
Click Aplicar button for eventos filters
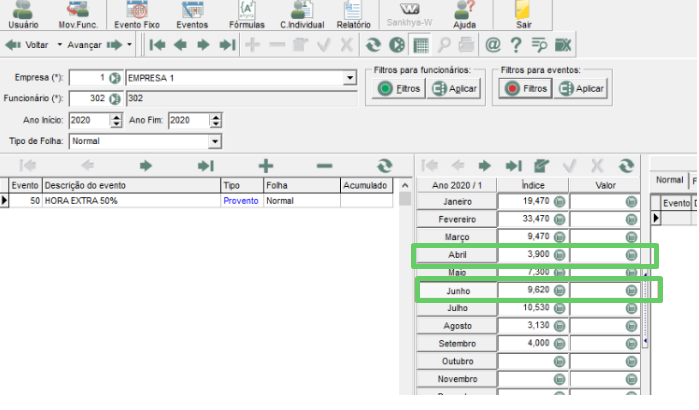click(x=581, y=88)
